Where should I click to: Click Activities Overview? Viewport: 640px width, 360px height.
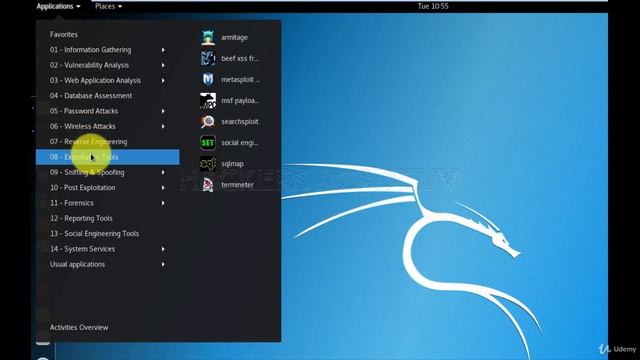pyautogui.click(x=79, y=327)
